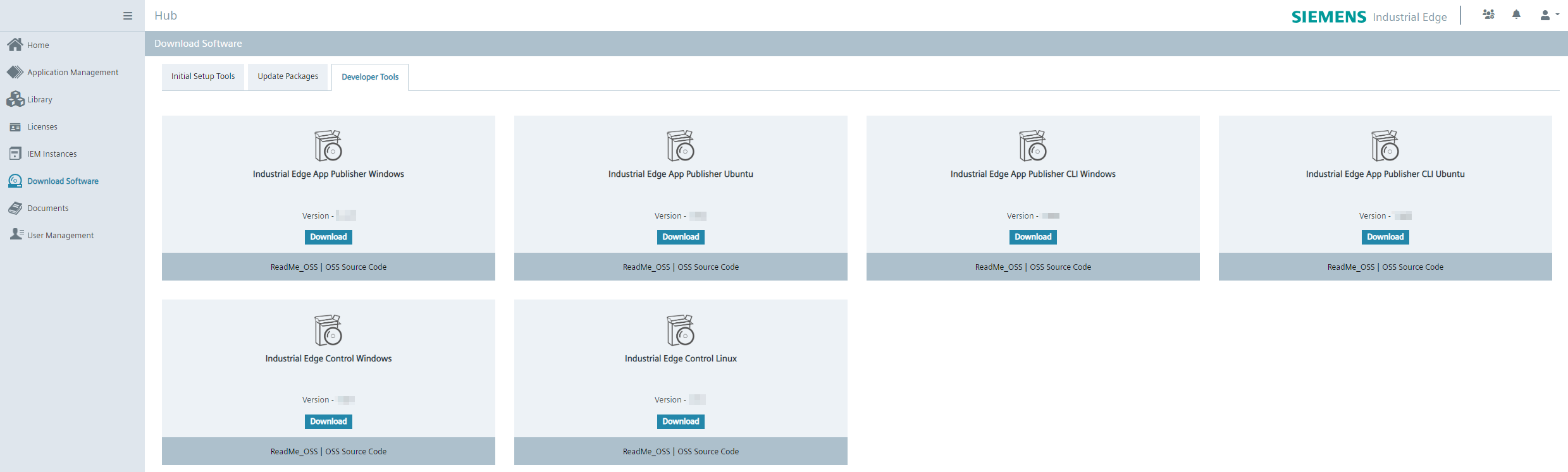Click the Documents book icon
1568x472 pixels.
(x=15, y=208)
